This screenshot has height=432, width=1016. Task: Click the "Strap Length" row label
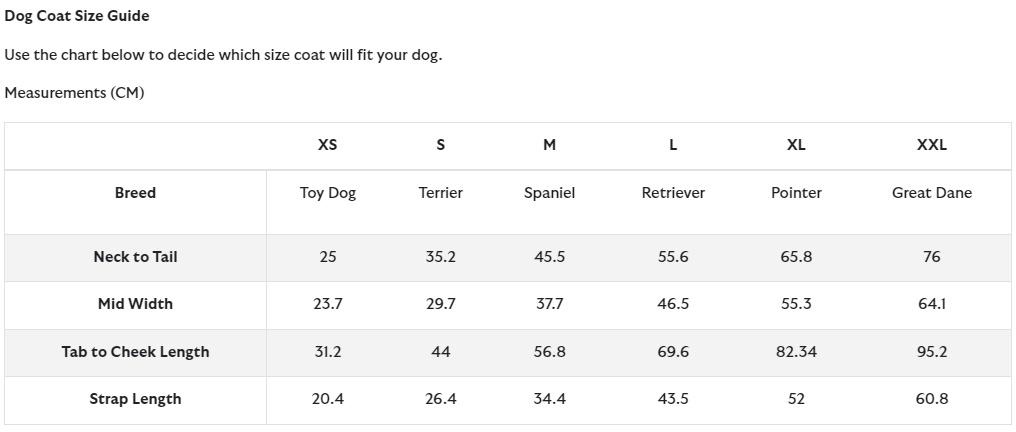click(x=135, y=399)
